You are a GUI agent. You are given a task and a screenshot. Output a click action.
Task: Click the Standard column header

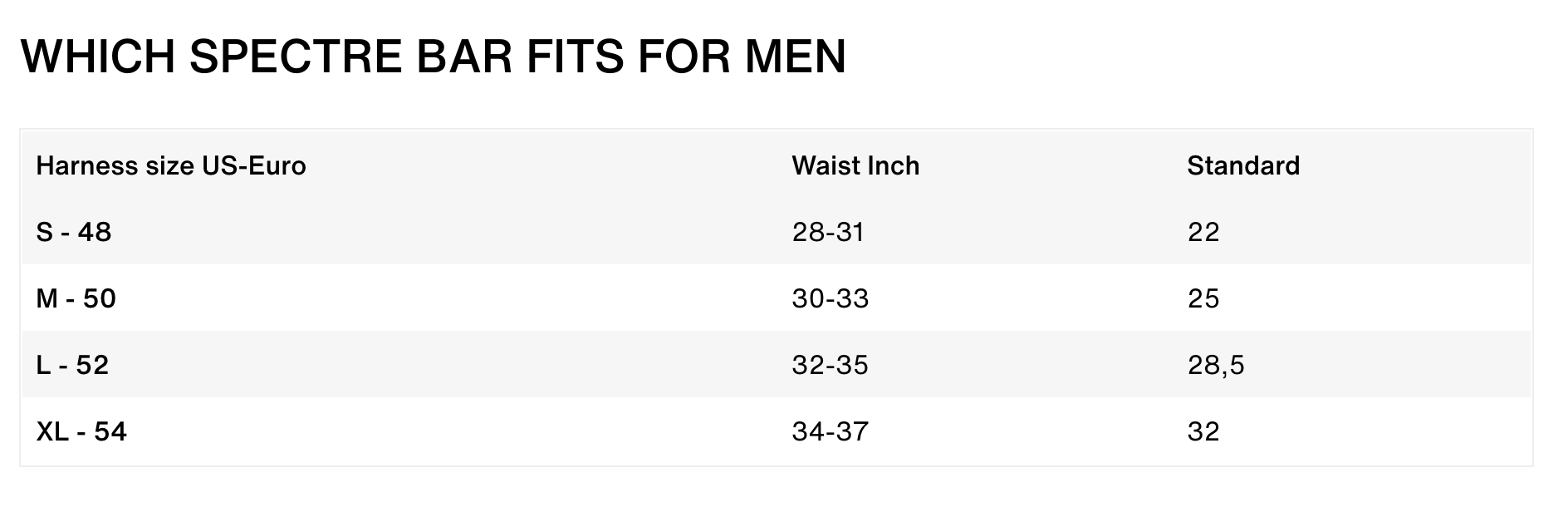pyautogui.click(x=1243, y=166)
